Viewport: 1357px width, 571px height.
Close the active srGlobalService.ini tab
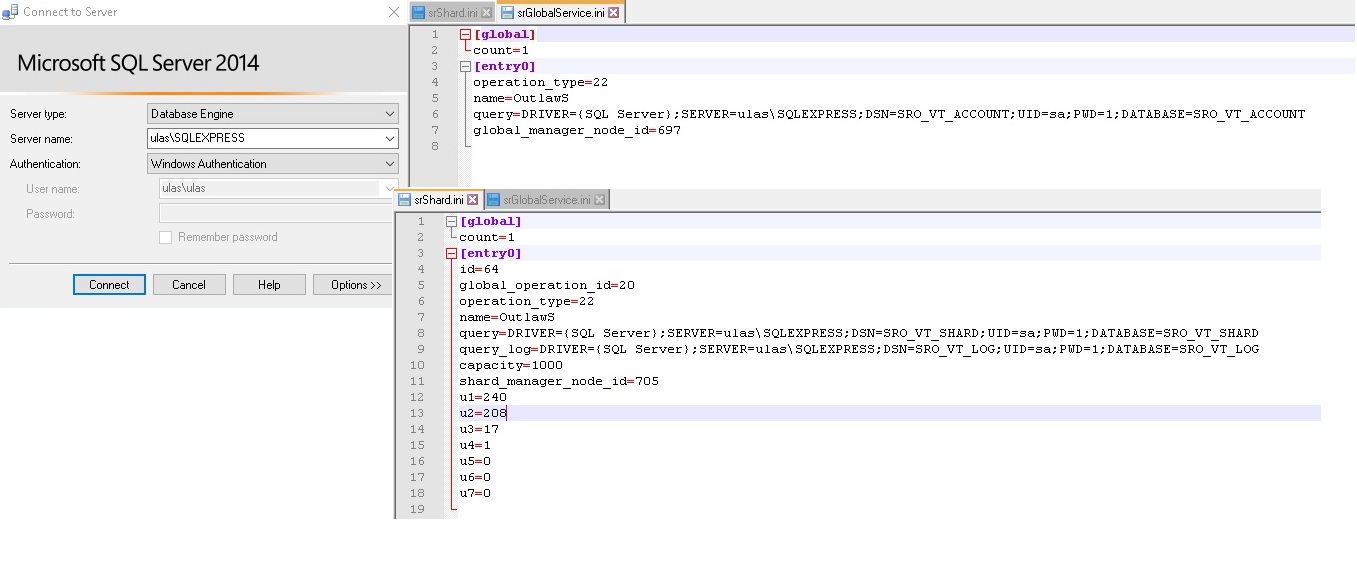614,13
